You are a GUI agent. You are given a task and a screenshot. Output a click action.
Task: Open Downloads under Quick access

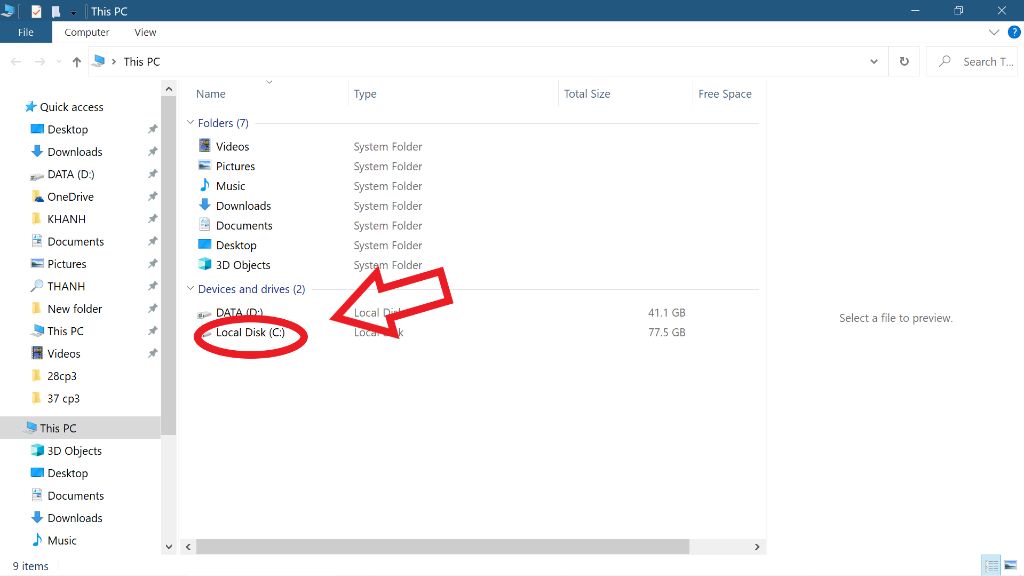(x=74, y=152)
